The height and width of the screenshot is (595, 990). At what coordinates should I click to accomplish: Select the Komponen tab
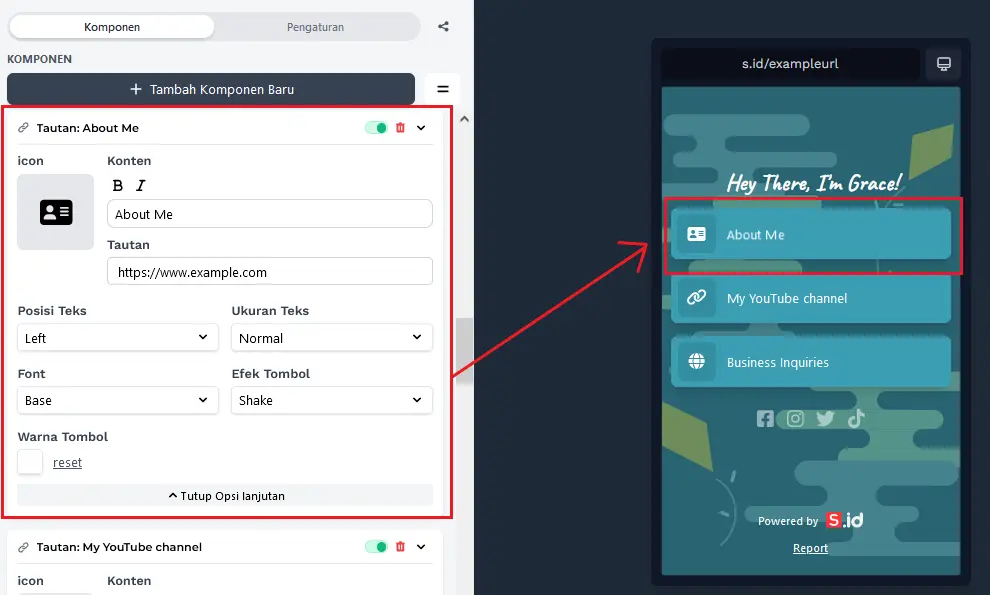111,27
